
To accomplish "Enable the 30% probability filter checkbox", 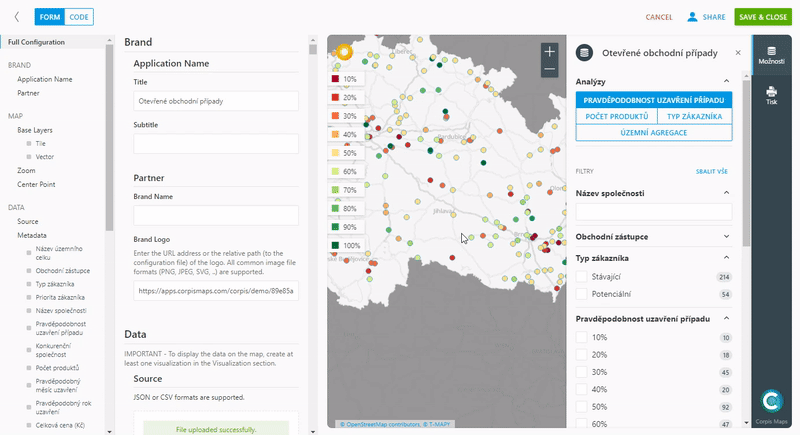I will (581, 372).
